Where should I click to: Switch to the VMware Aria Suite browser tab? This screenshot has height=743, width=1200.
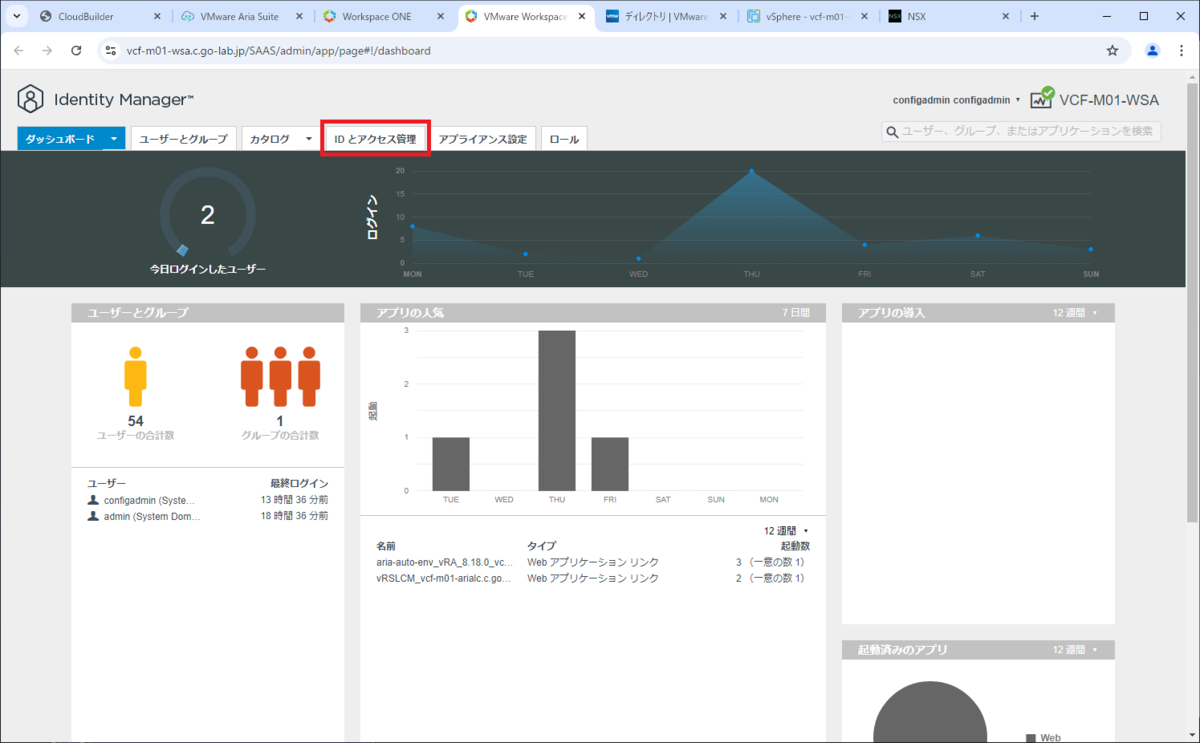[x=241, y=16]
